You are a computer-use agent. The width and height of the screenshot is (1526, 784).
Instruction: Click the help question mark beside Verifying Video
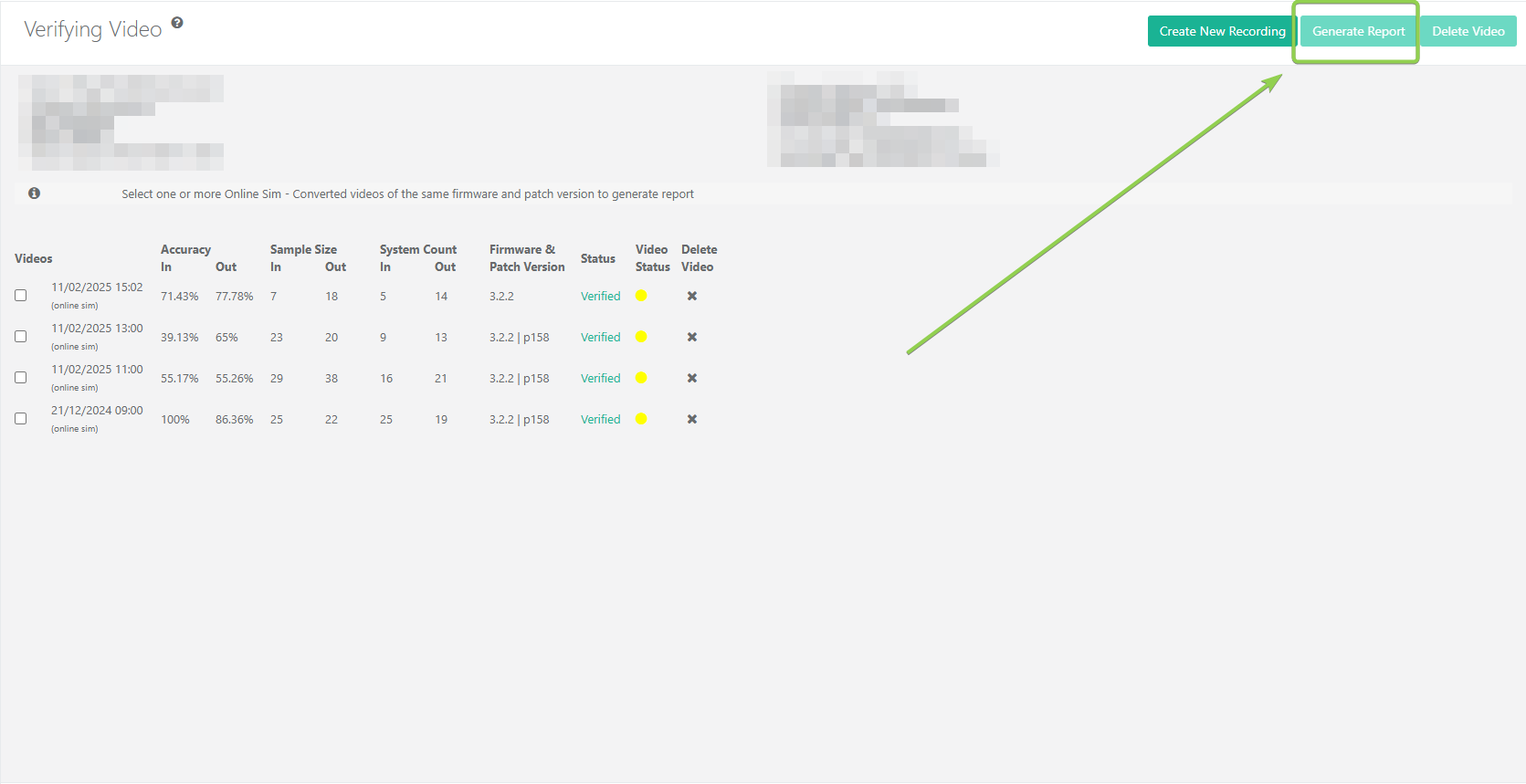[x=177, y=23]
